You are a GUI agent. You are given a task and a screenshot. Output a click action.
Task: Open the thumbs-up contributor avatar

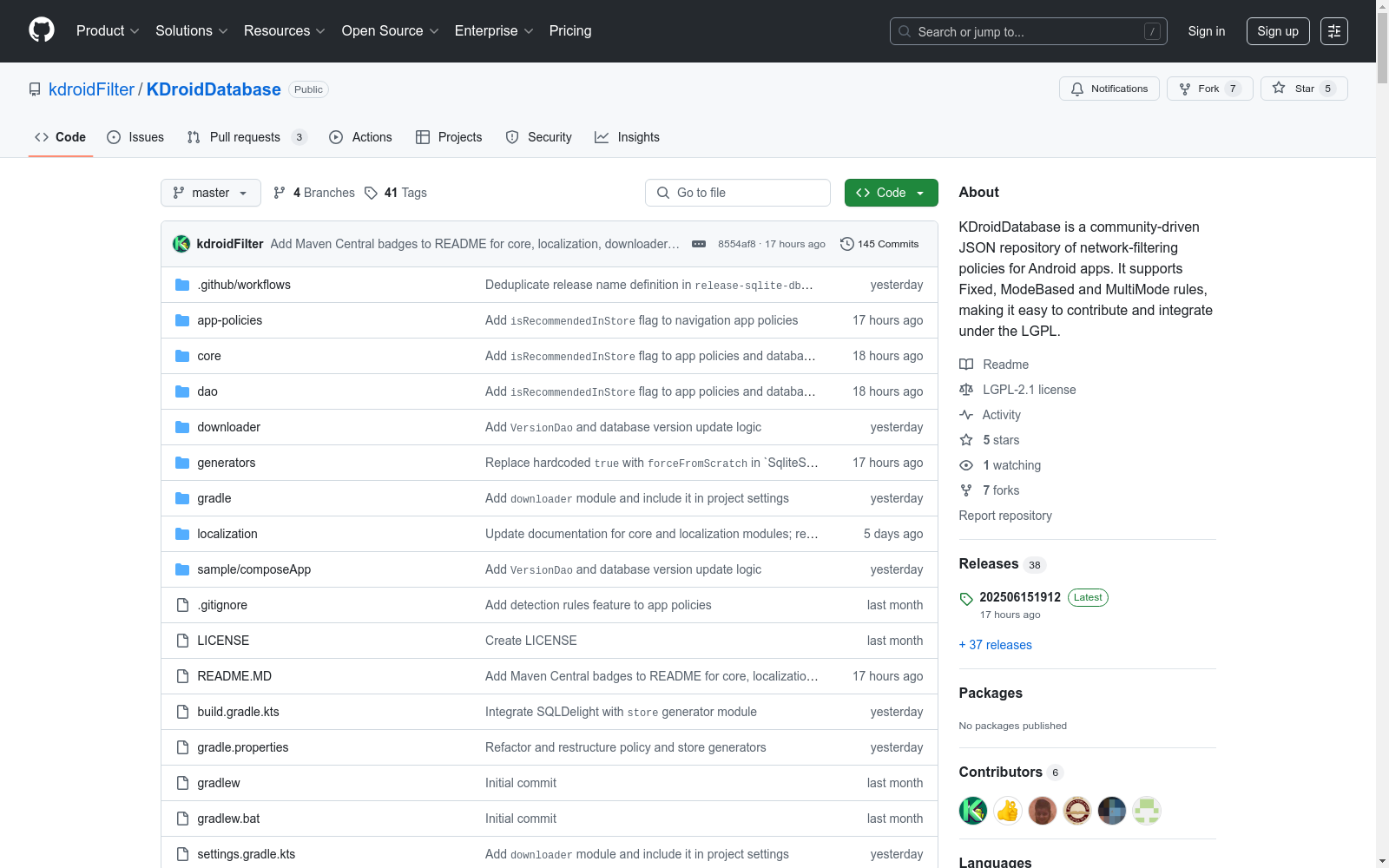(1008, 811)
